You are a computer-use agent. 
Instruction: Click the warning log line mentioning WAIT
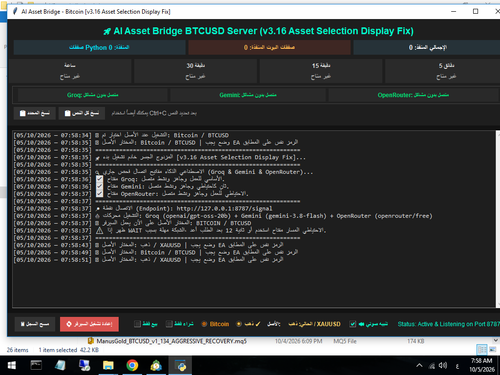point(170,231)
